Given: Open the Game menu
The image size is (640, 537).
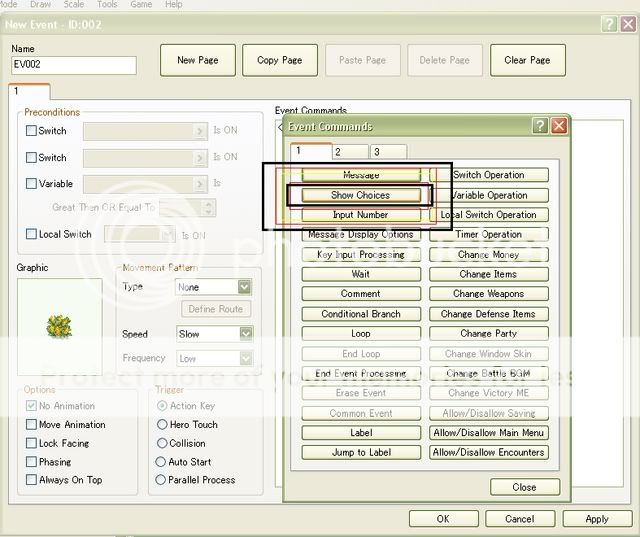Looking at the screenshot, I should pyautogui.click(x=141, y=4).
